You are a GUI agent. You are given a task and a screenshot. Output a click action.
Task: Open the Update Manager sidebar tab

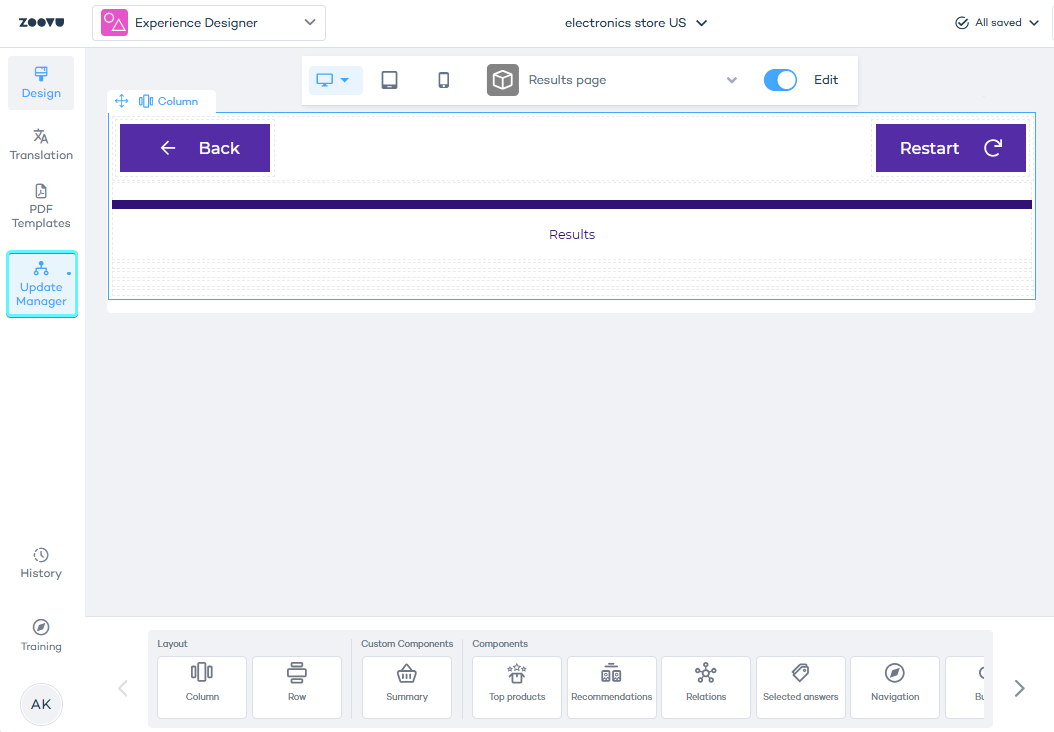pyautogui.click(x=42, y=284)
